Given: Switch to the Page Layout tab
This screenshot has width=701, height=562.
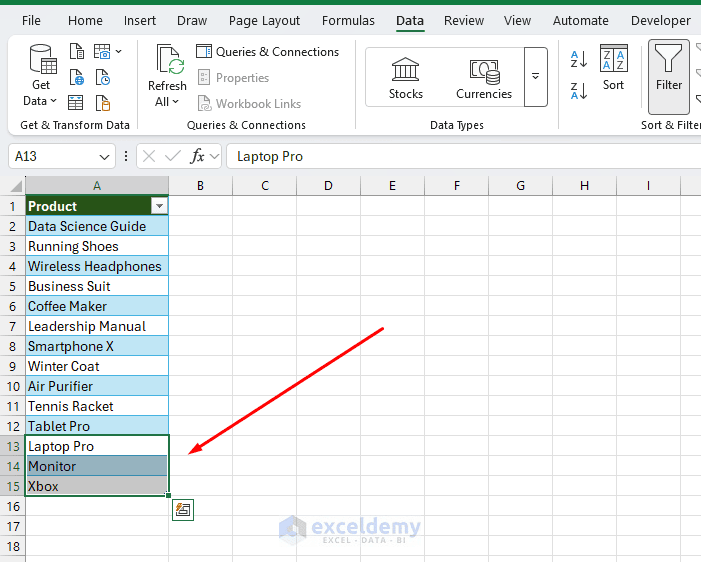Looking at the screenshot, I should [x=264, y=21].
